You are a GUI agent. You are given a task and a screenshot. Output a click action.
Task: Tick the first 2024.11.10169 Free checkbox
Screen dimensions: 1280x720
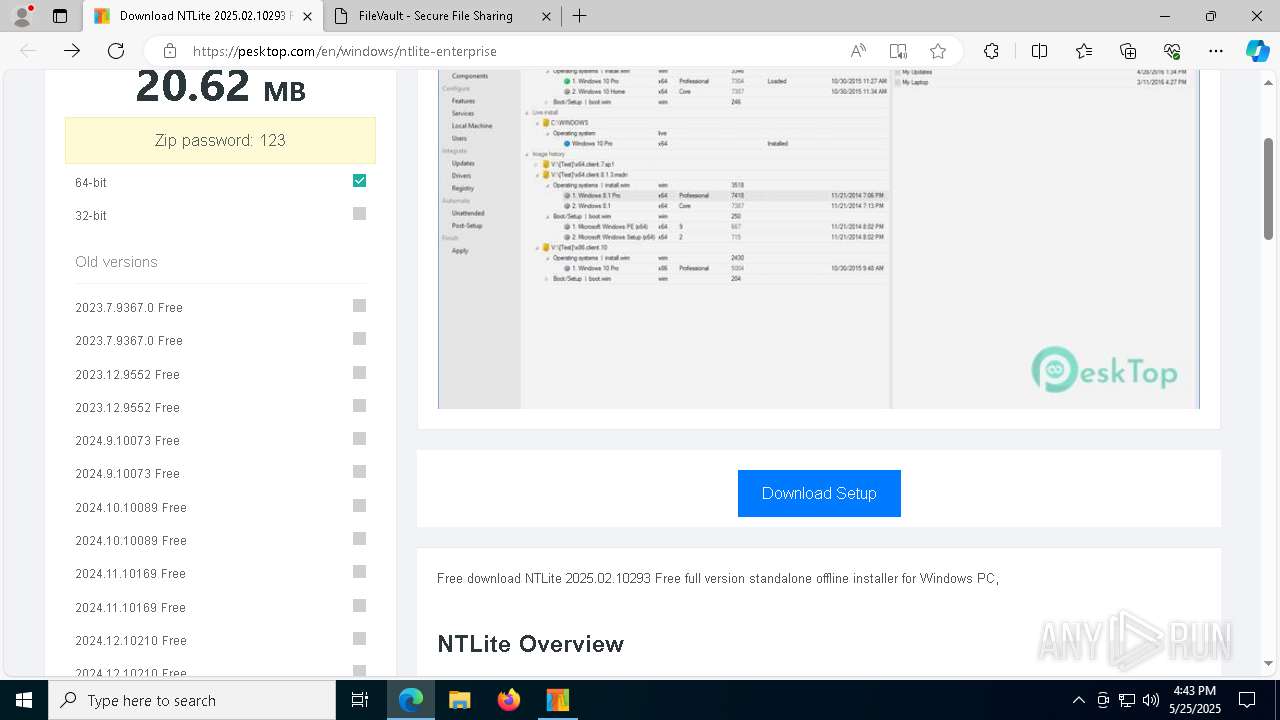click(x=360, y=572)
